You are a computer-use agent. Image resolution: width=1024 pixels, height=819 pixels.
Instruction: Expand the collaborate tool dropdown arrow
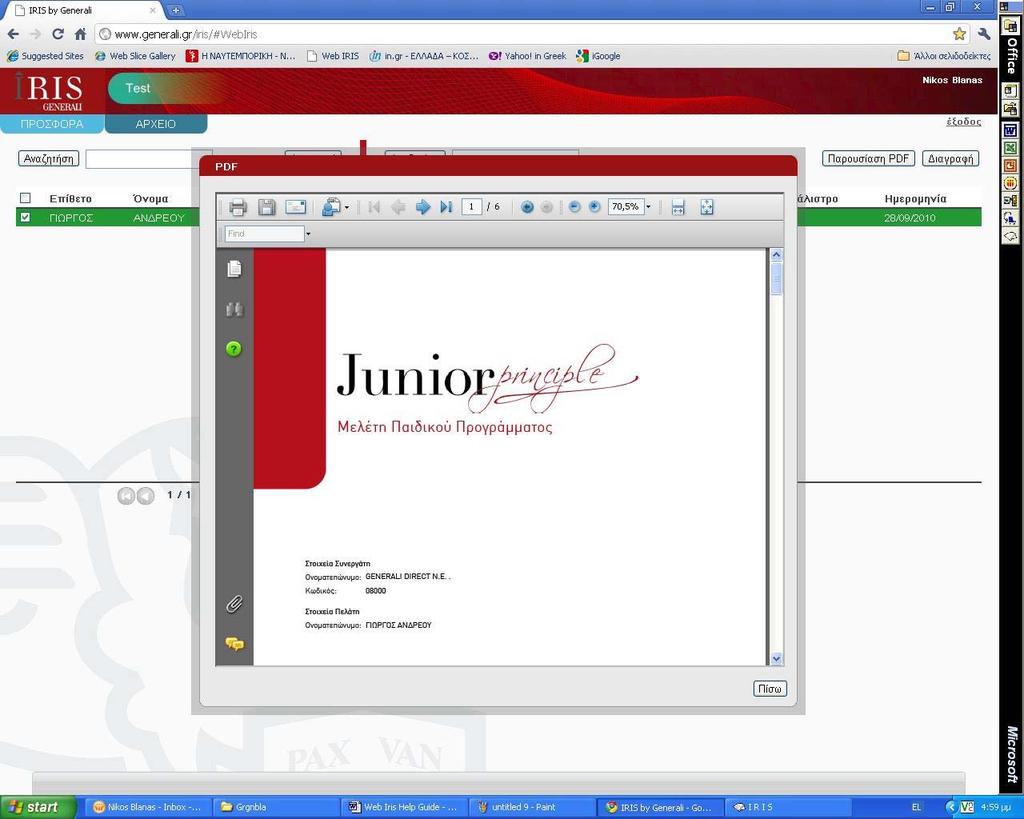tap(347, 208)
